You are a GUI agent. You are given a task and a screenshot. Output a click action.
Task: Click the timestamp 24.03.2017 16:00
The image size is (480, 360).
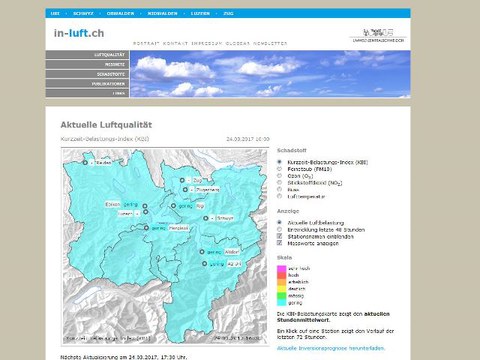pyautogui.click(x=248, y=139)
